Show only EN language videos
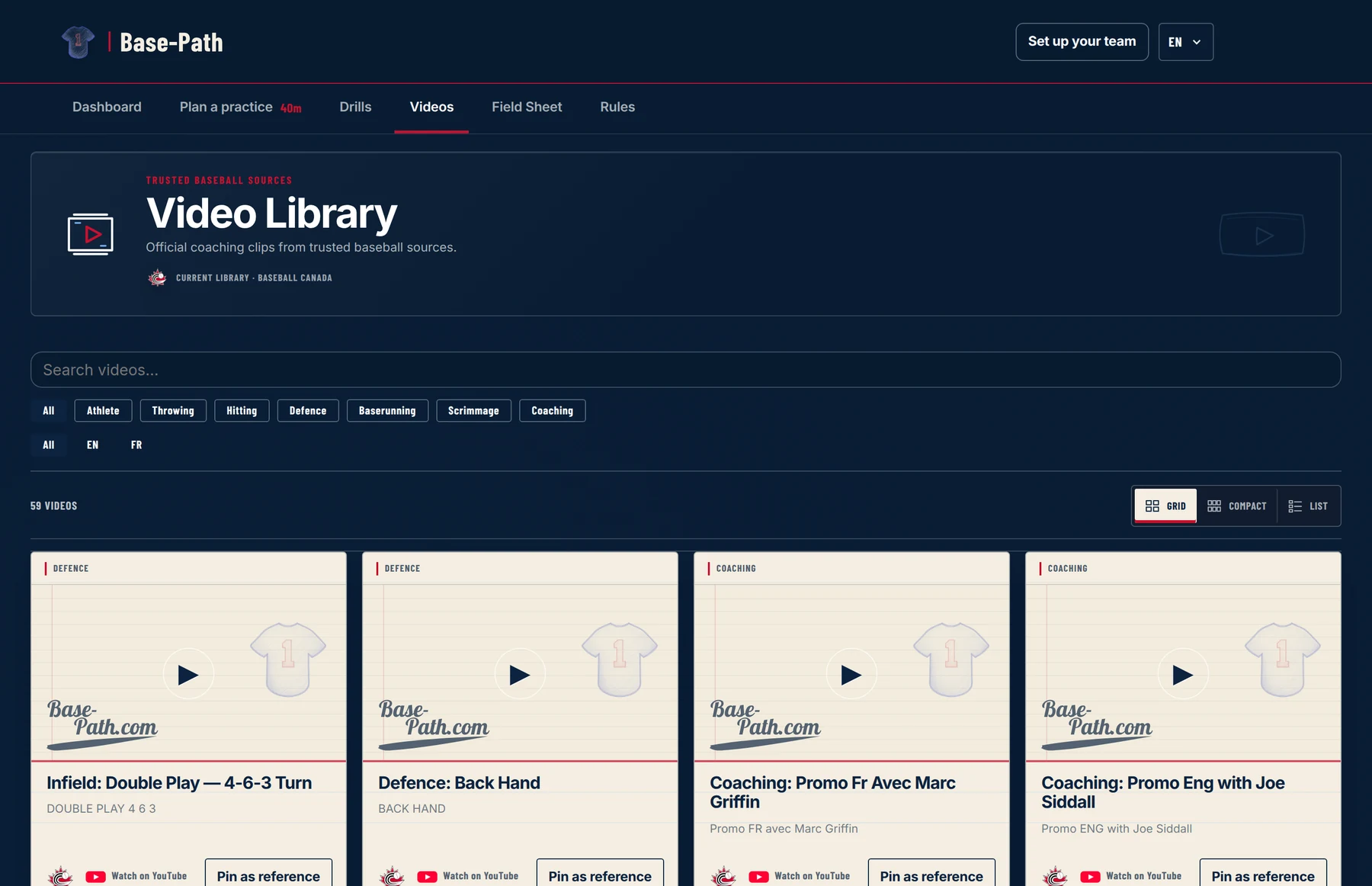This screenshot has width=1372, height=886. point(92,445)
